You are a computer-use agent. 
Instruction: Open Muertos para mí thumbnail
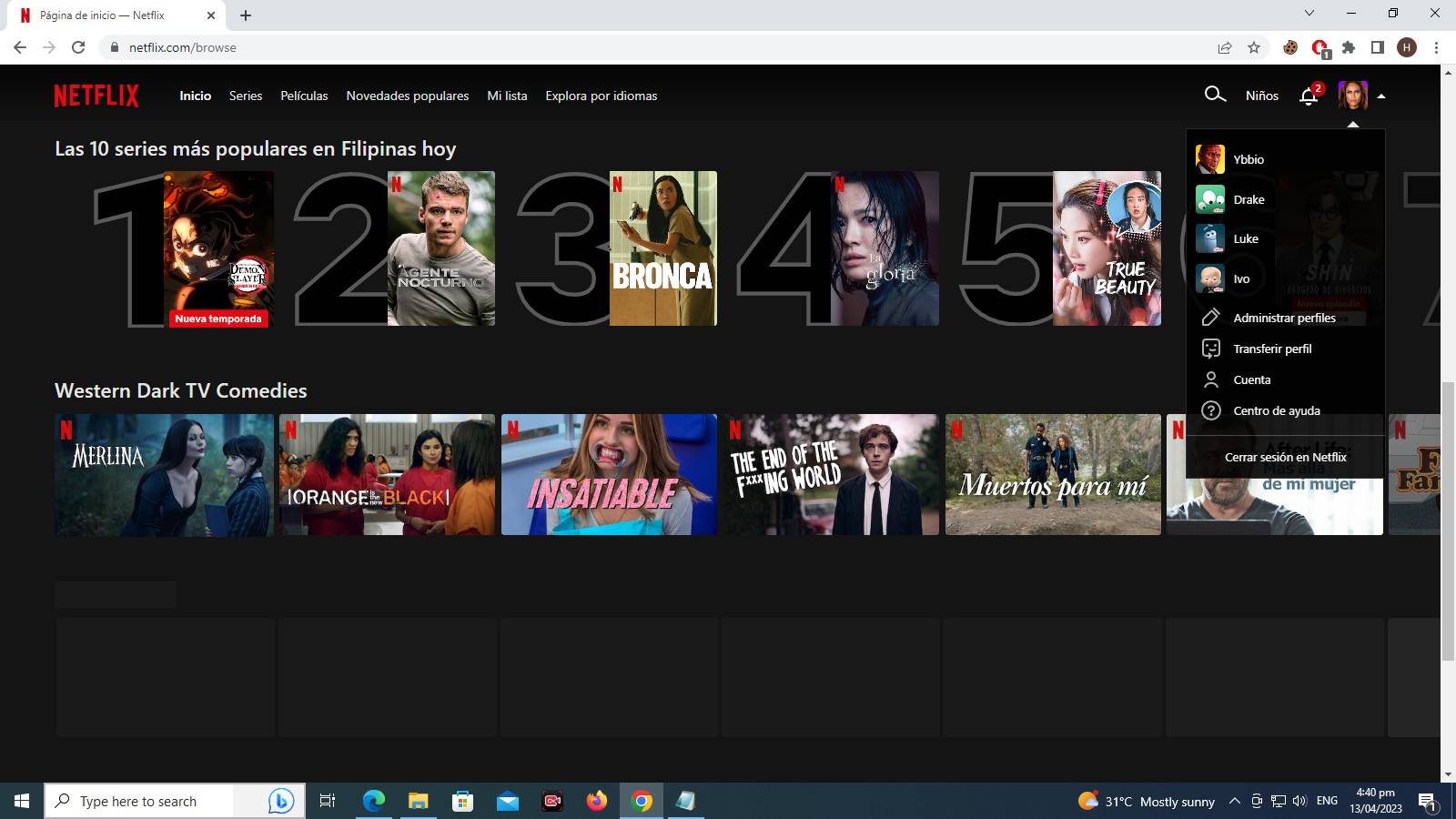1053,475
